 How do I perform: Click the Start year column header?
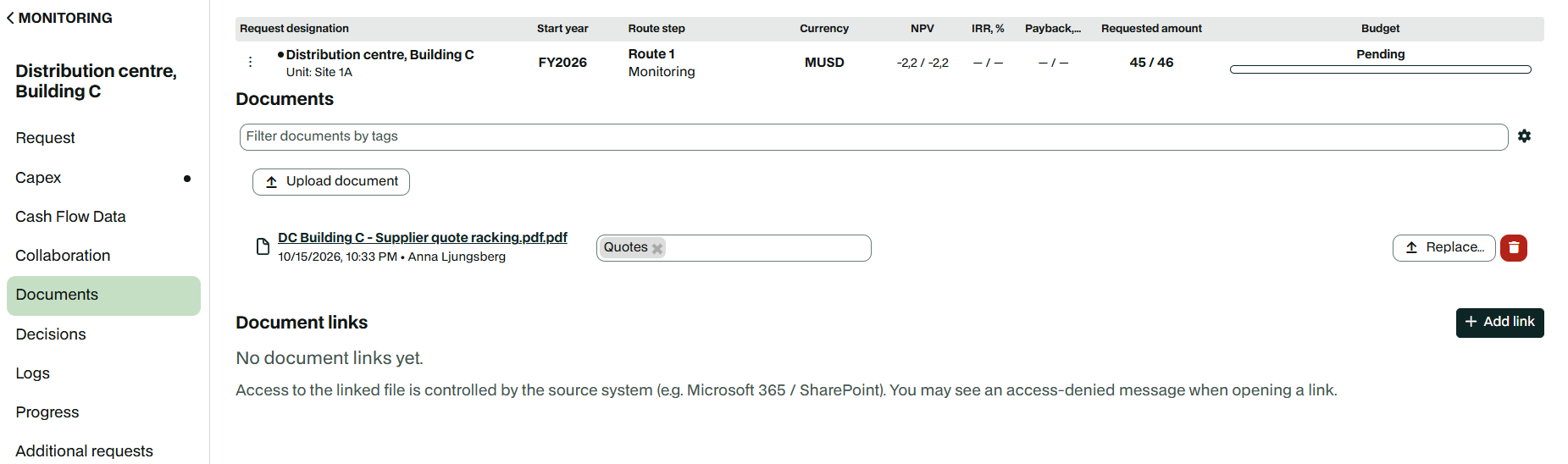click(562, 29)
